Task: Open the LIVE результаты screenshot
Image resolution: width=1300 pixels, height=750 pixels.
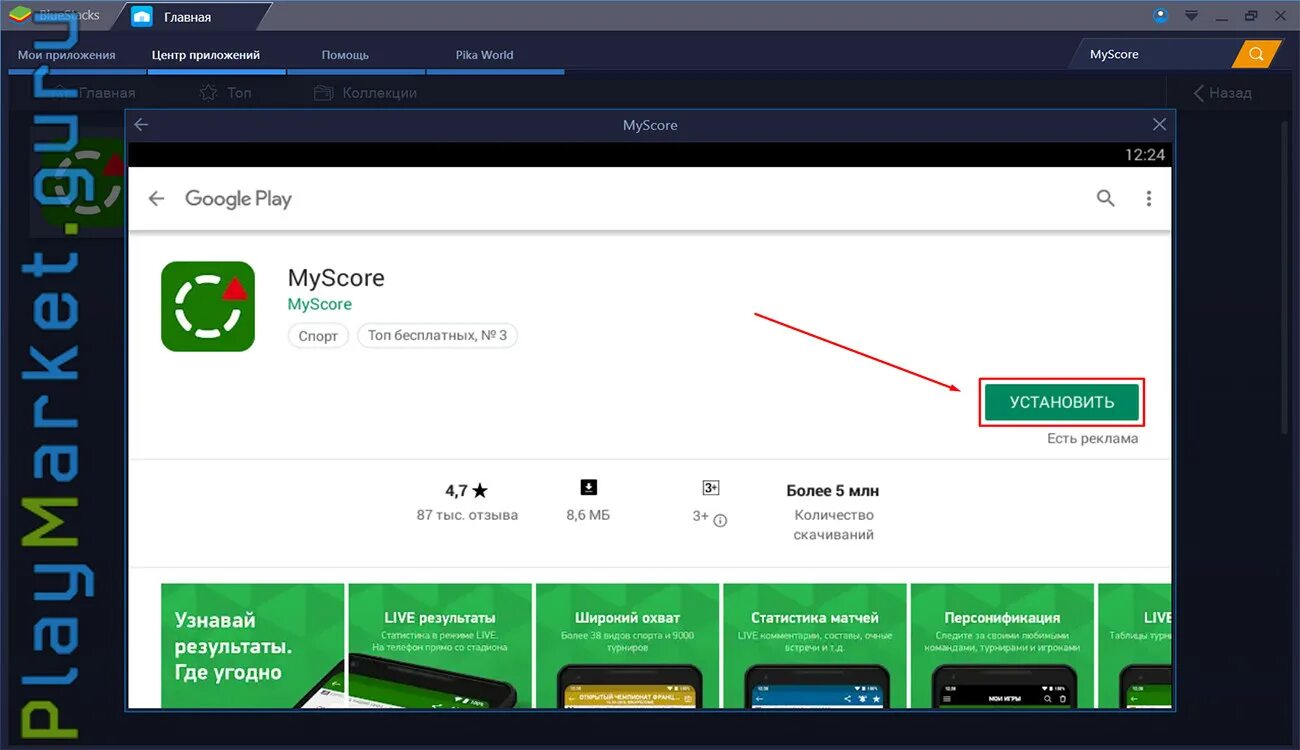Action: point(439,645)
